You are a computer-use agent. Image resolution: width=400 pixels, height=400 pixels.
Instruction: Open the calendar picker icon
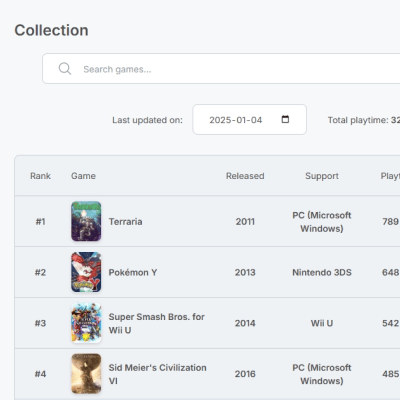(x=285, y=119)
